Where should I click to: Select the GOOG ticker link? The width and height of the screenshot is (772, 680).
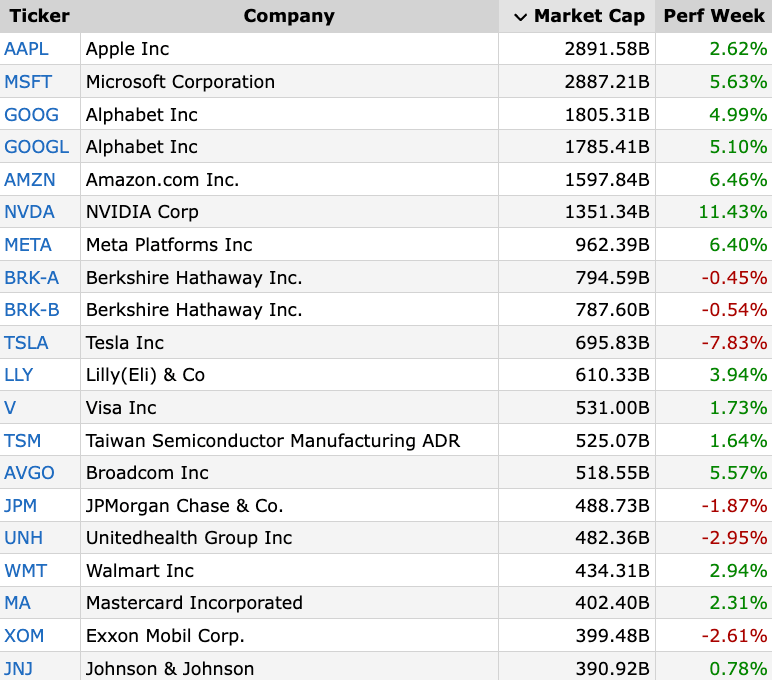[x=31, y=115]
